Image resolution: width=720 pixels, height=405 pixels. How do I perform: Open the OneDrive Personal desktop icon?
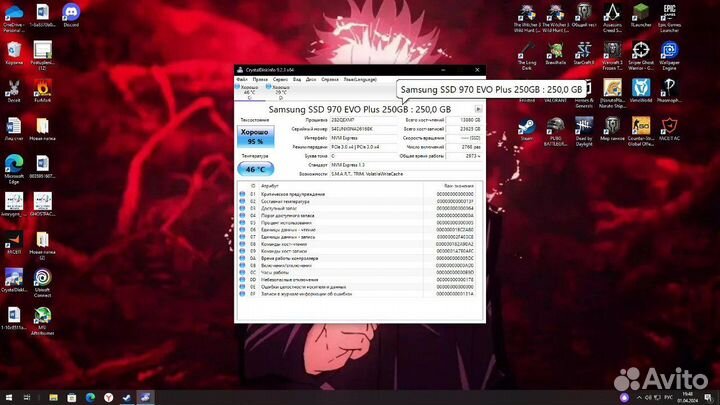click(x=14, y=17)
